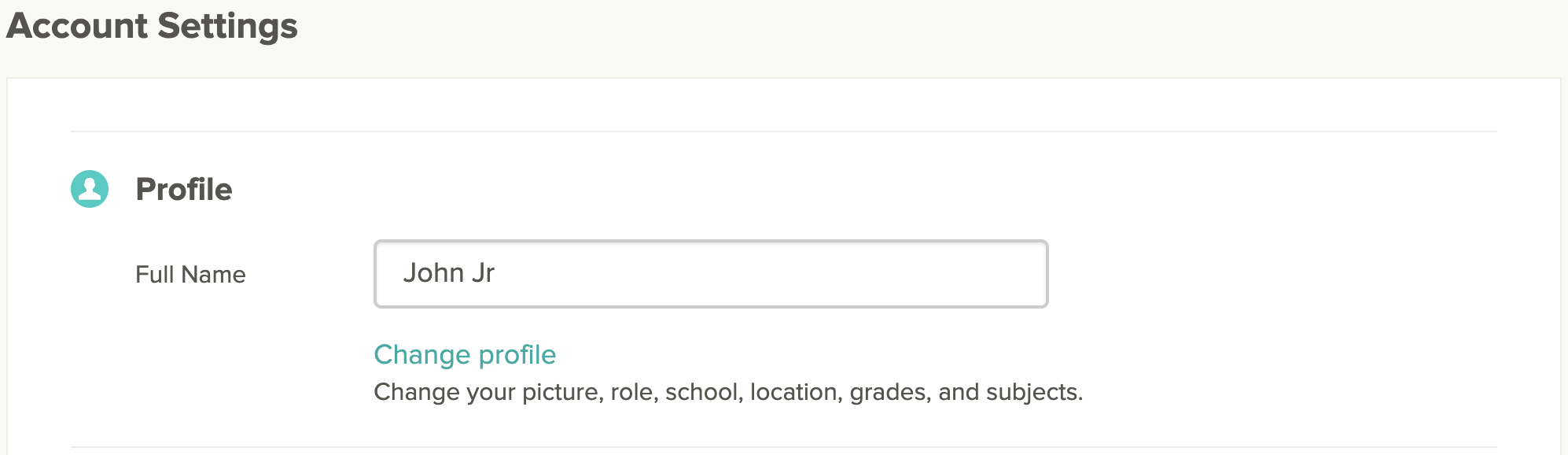The width and height of the screenshot is (1568, 455).
Task: Select the Profile section heading
Action: point(184,190)
